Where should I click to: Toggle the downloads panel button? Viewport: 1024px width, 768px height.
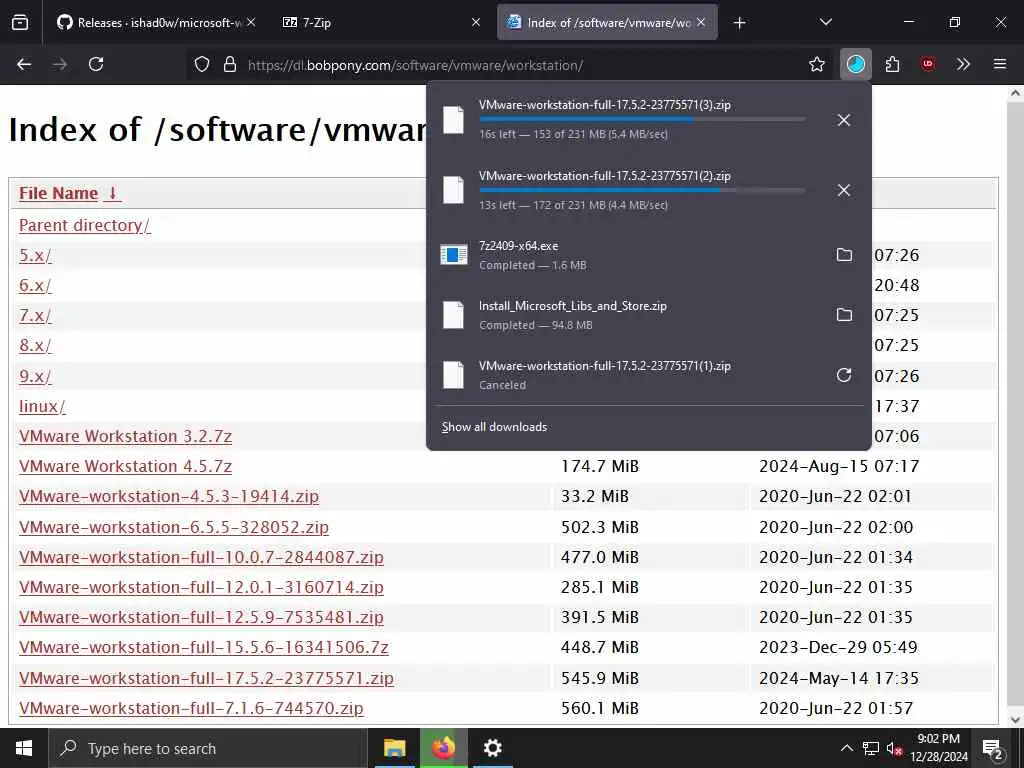856,64
